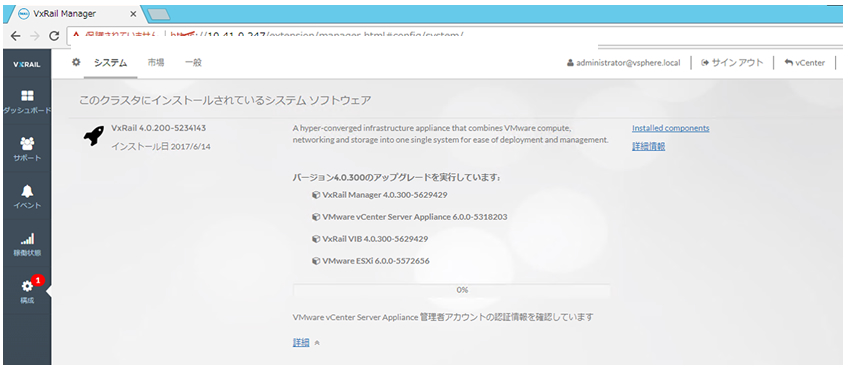
Task: Click the 0% upgrade progress bar
Action: [x=452, y=290]
